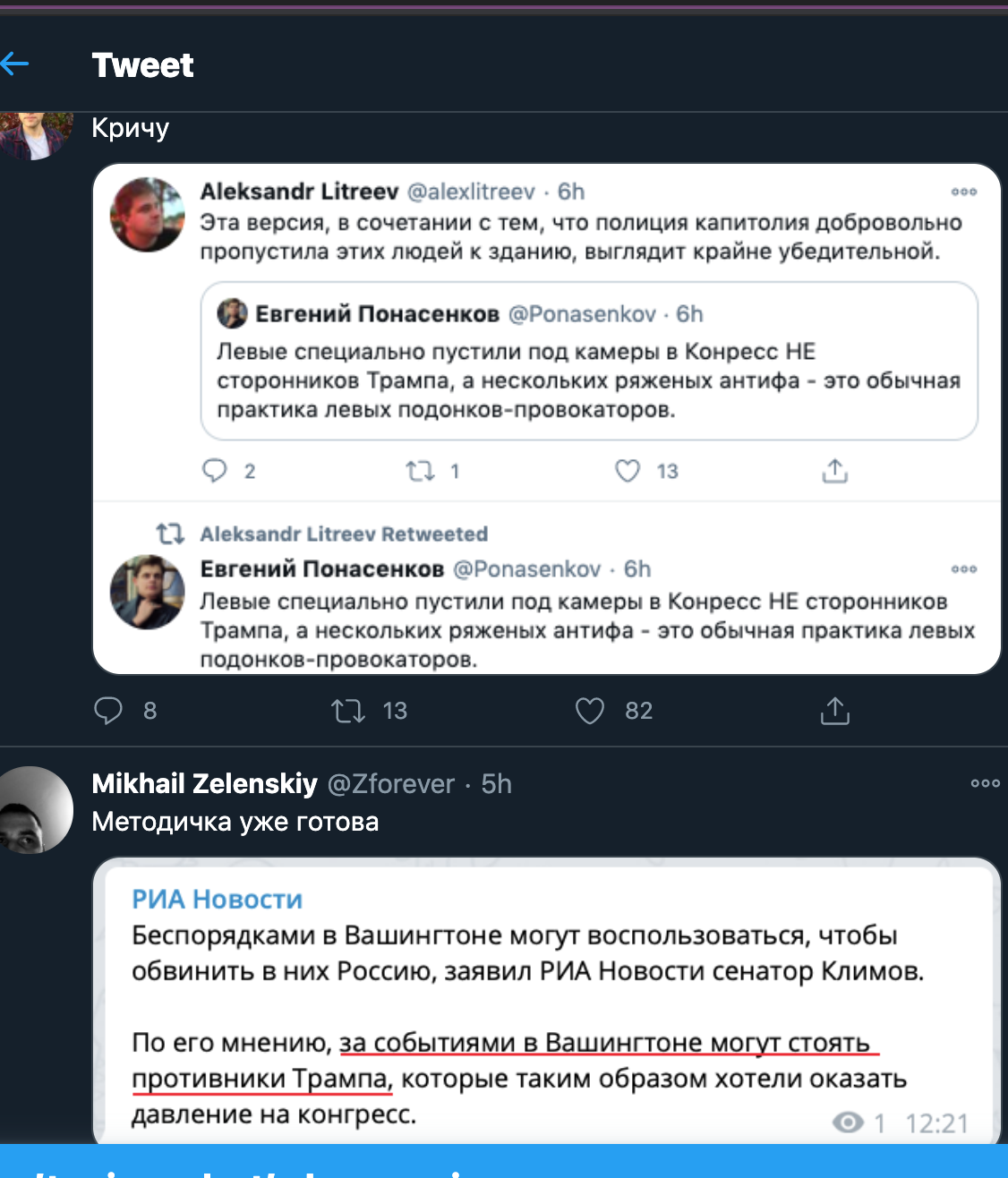The image size is (1008, 1178).
Task: Open Aleksandr Litreev's profile name link
Action: [299, 192]
